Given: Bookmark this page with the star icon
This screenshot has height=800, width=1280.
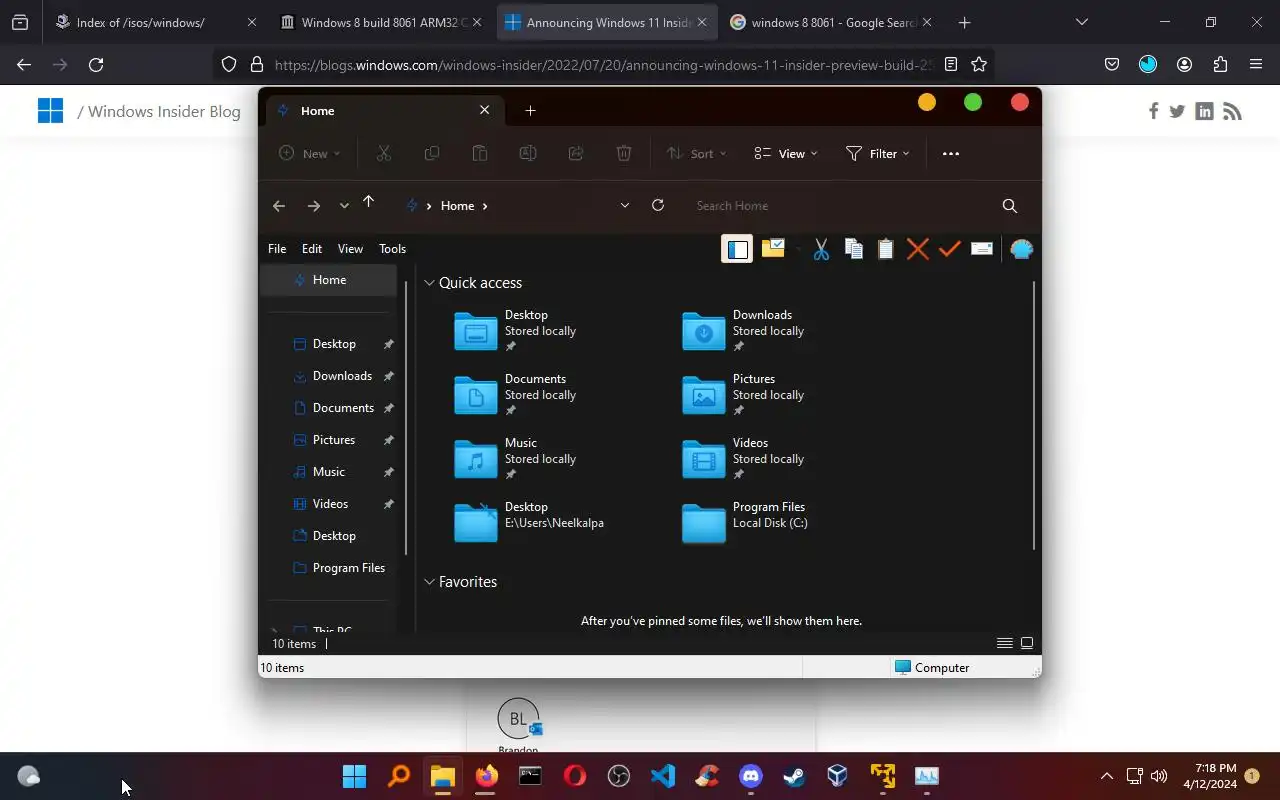Looking at the screenshot, I should pos(979,64).
